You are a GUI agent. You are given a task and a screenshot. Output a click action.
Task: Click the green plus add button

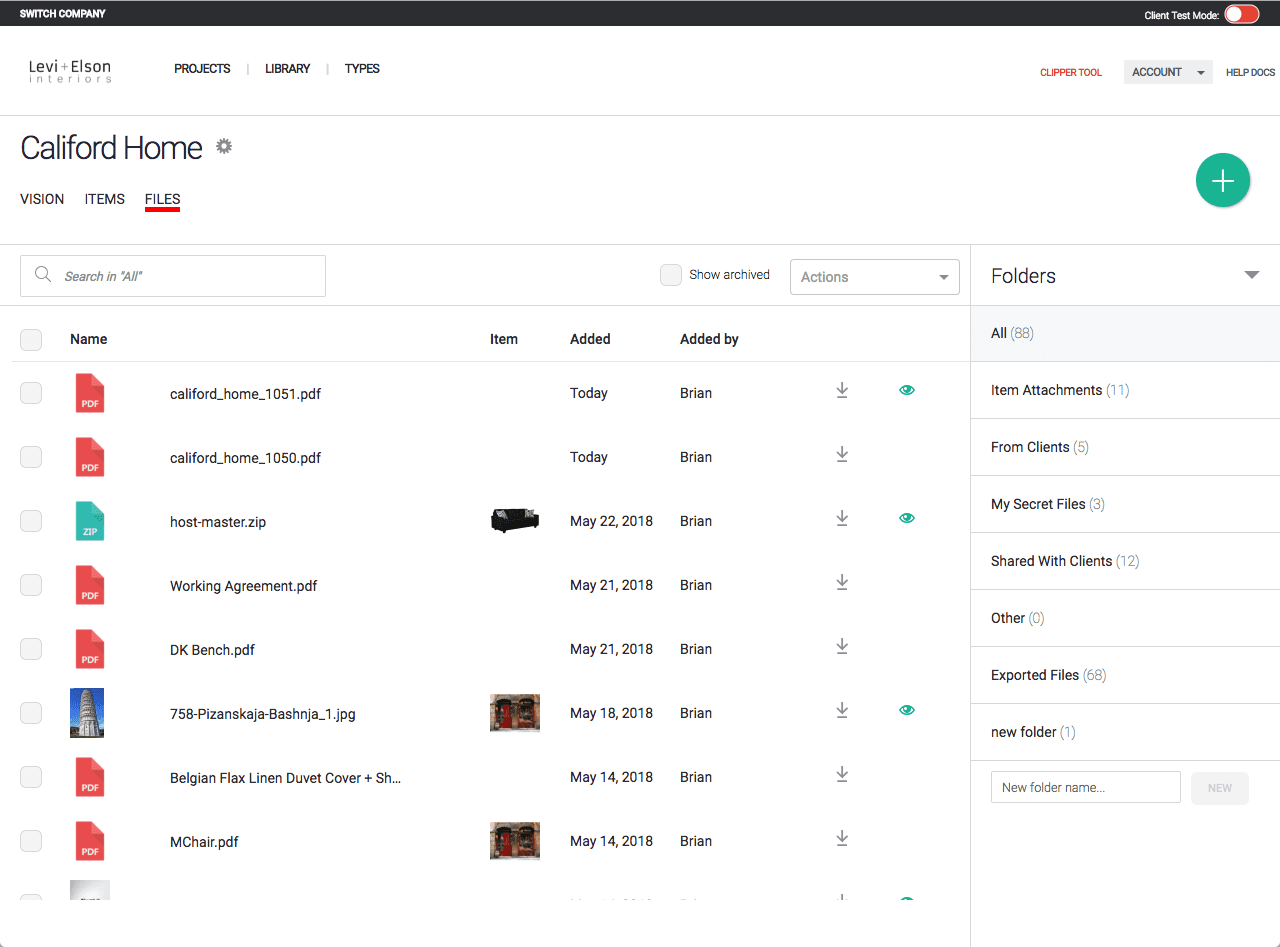click(x=1222, y=181)
